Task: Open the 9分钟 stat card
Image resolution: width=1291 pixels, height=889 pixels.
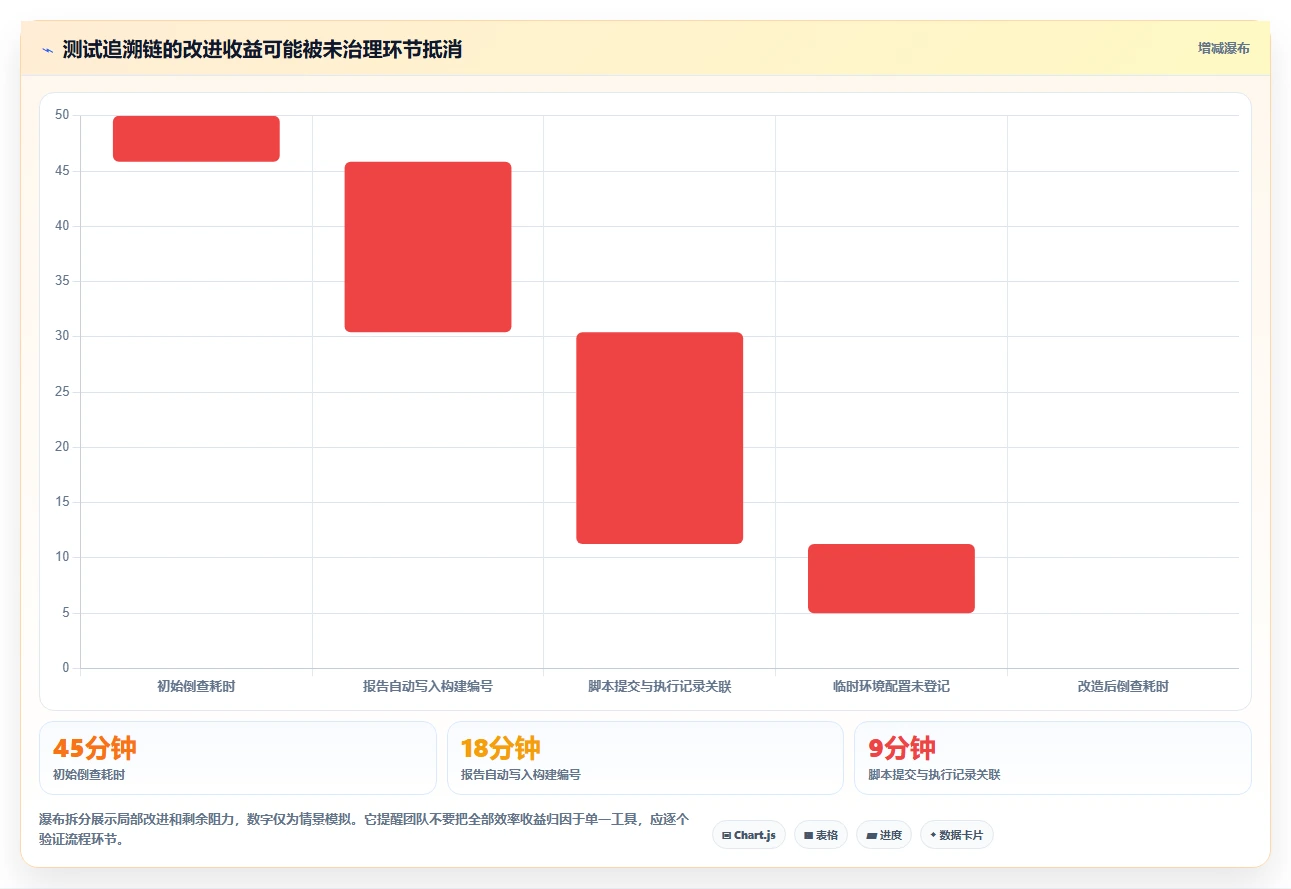Action: pyautogui.click(x=1053, y=758)
